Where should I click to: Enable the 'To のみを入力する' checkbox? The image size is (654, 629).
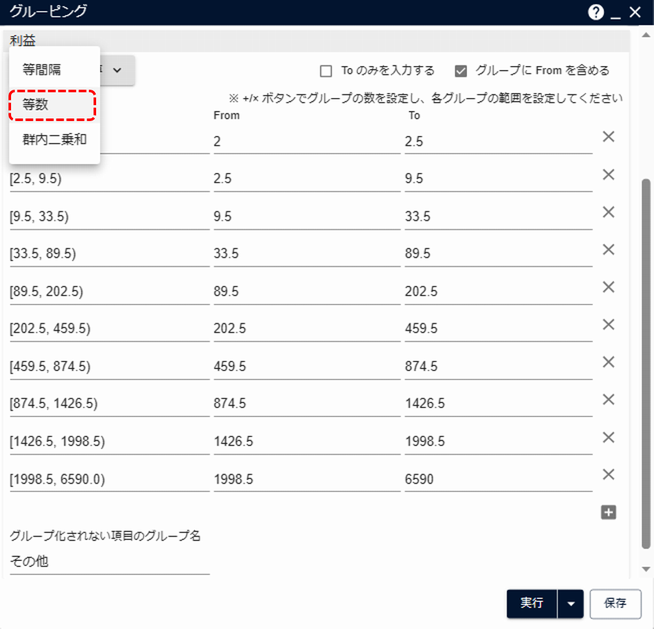[x=326, y=71]
